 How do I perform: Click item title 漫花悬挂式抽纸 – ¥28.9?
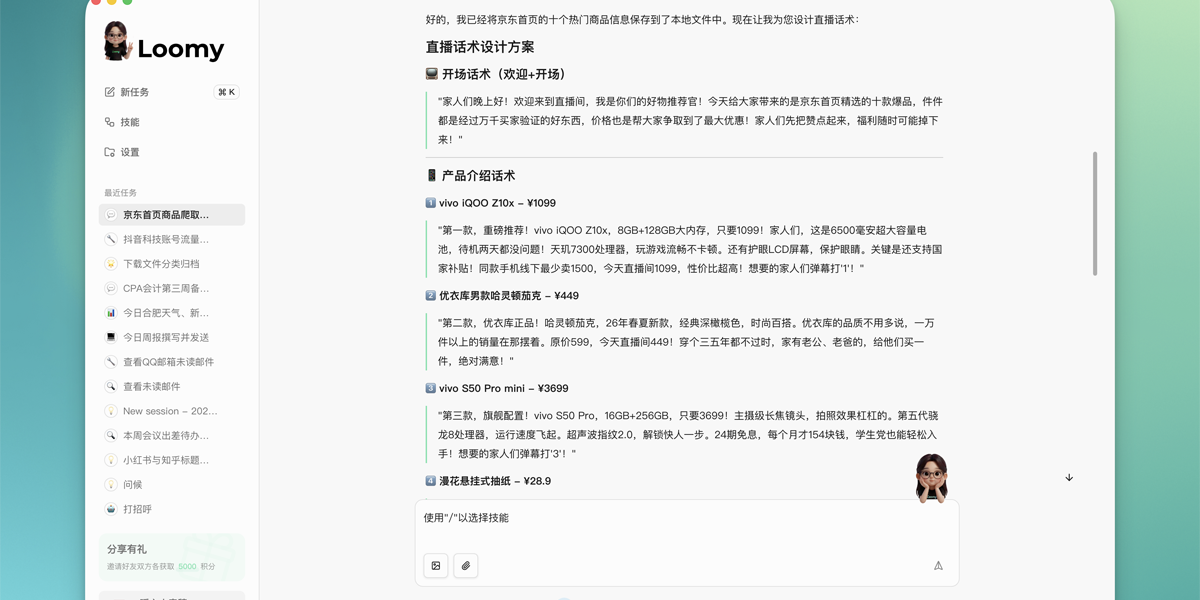495,481
